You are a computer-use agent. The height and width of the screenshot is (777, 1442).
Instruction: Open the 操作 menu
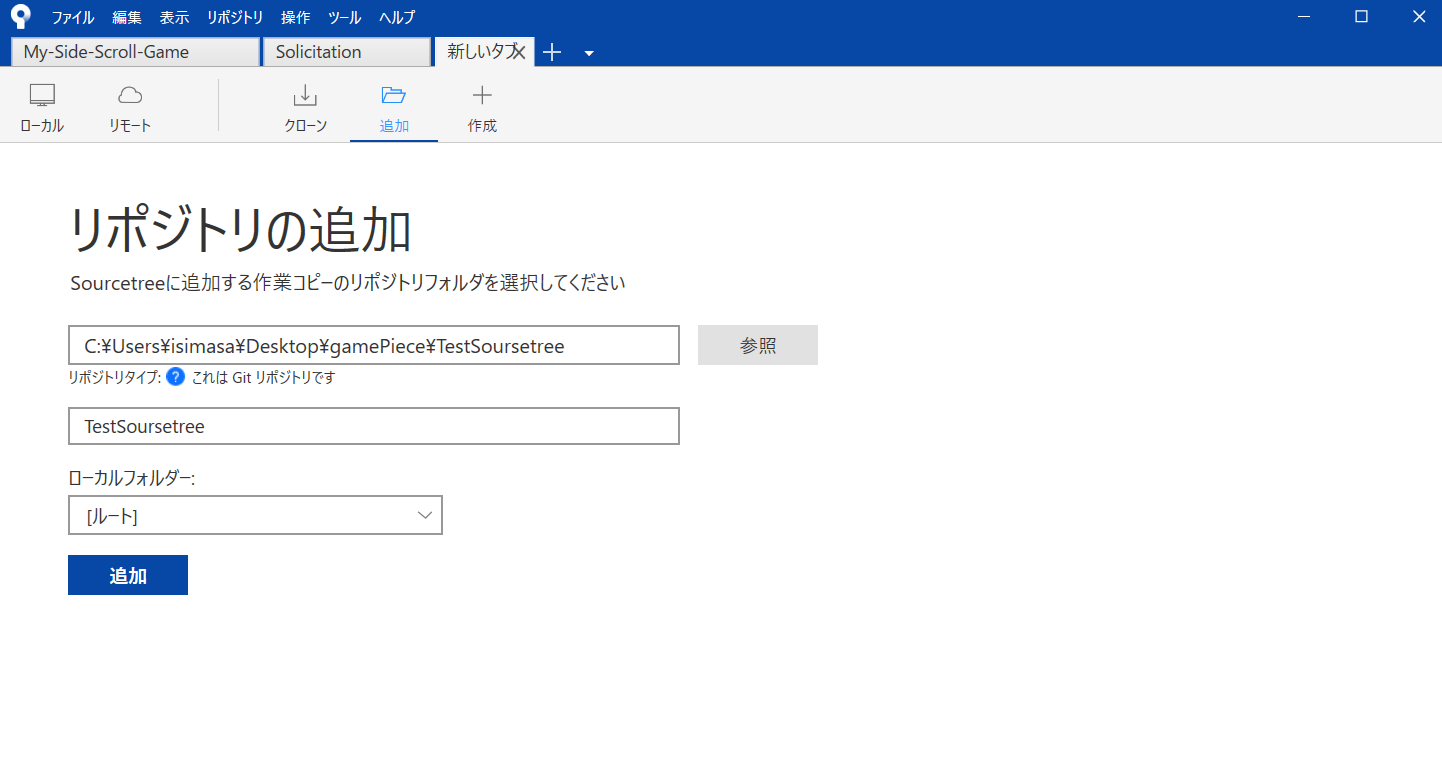295,18
